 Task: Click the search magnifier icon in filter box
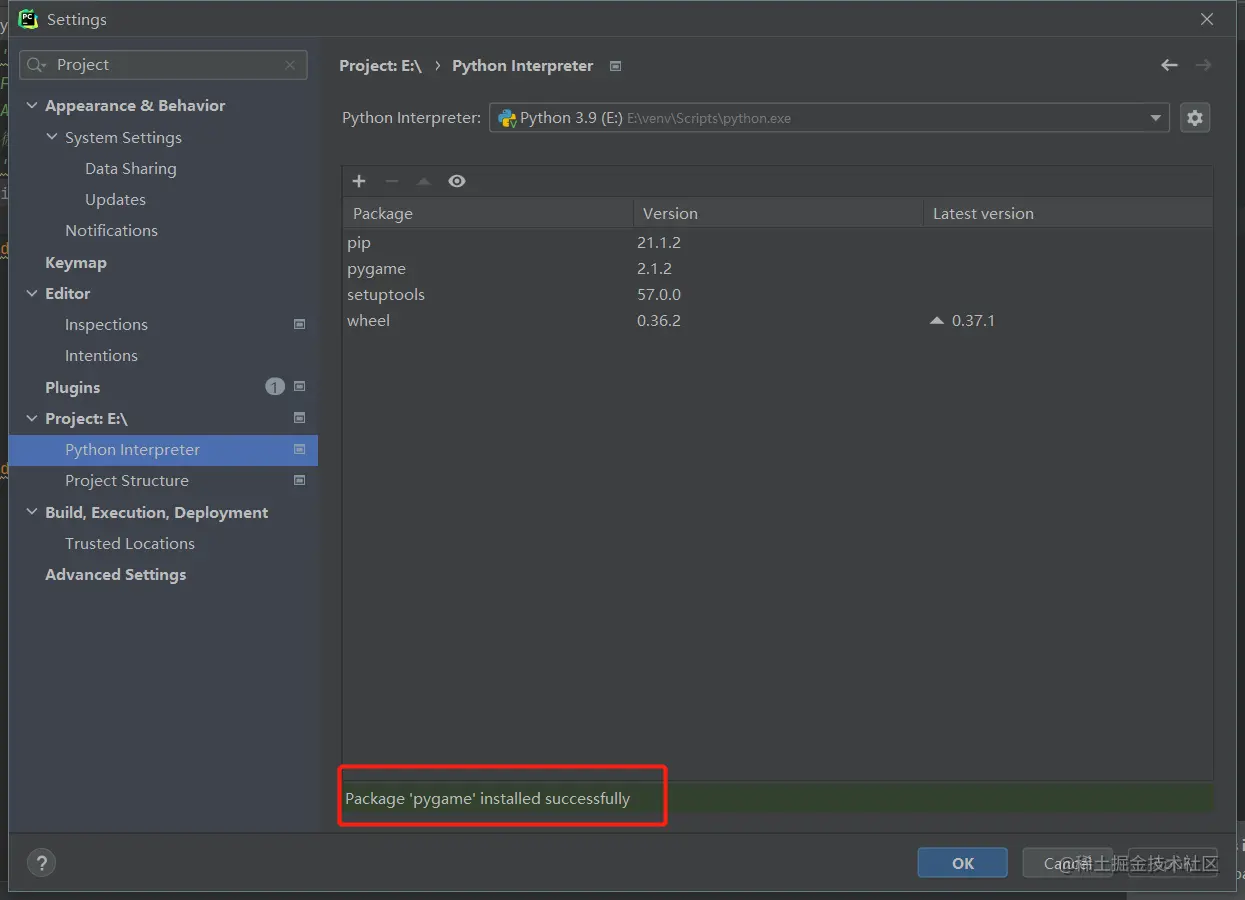(x=37, y=65)
